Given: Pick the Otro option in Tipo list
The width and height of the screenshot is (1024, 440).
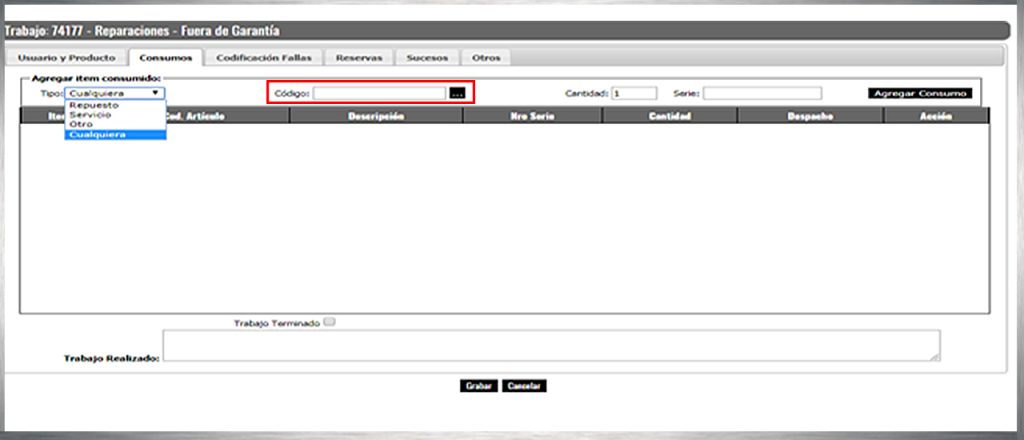Looking at the screenshot, I should click(81, 124).
